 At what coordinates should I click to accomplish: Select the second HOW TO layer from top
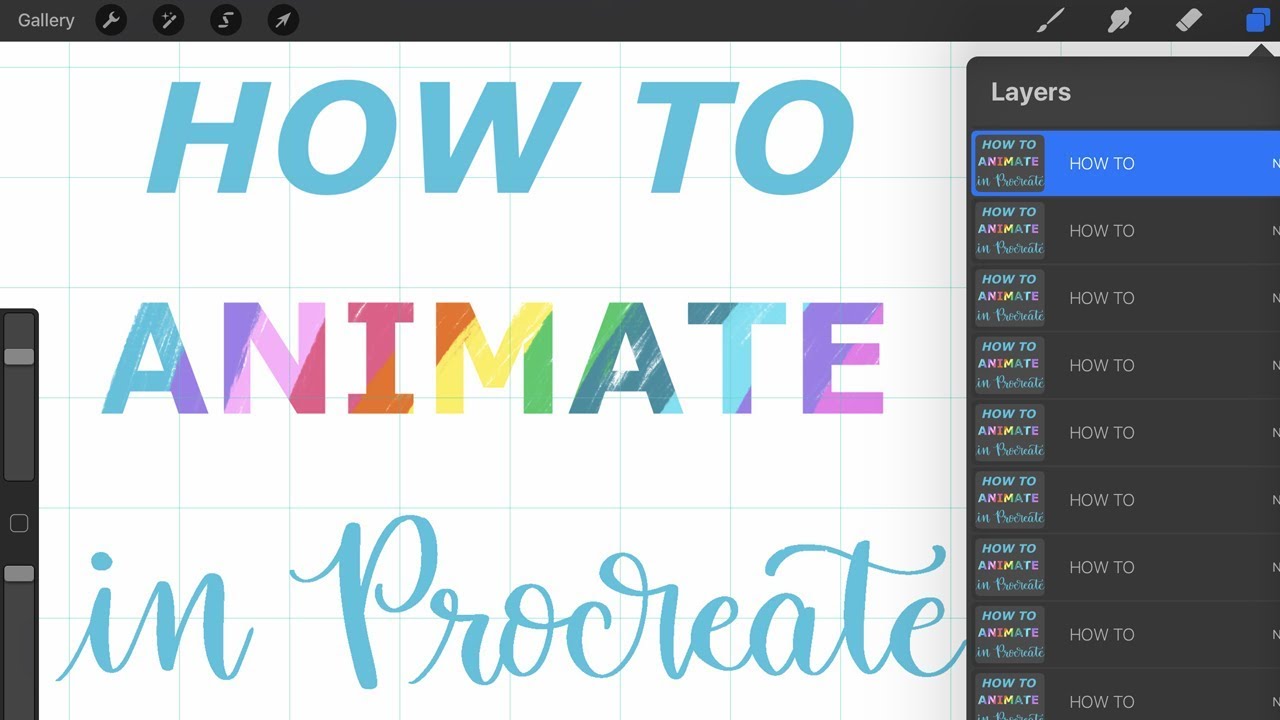click(1126, 231)
